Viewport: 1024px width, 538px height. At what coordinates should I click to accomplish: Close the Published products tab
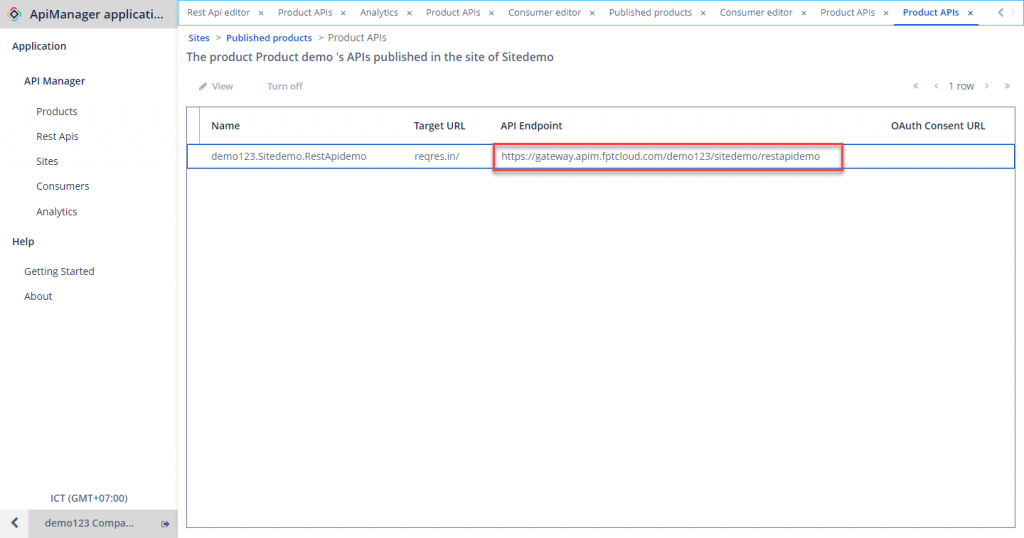[703, 13]
